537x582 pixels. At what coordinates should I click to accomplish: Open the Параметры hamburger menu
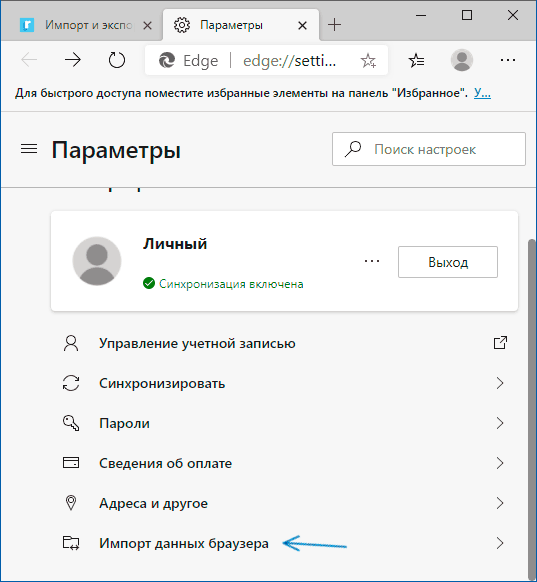click(x=29, y=149)
